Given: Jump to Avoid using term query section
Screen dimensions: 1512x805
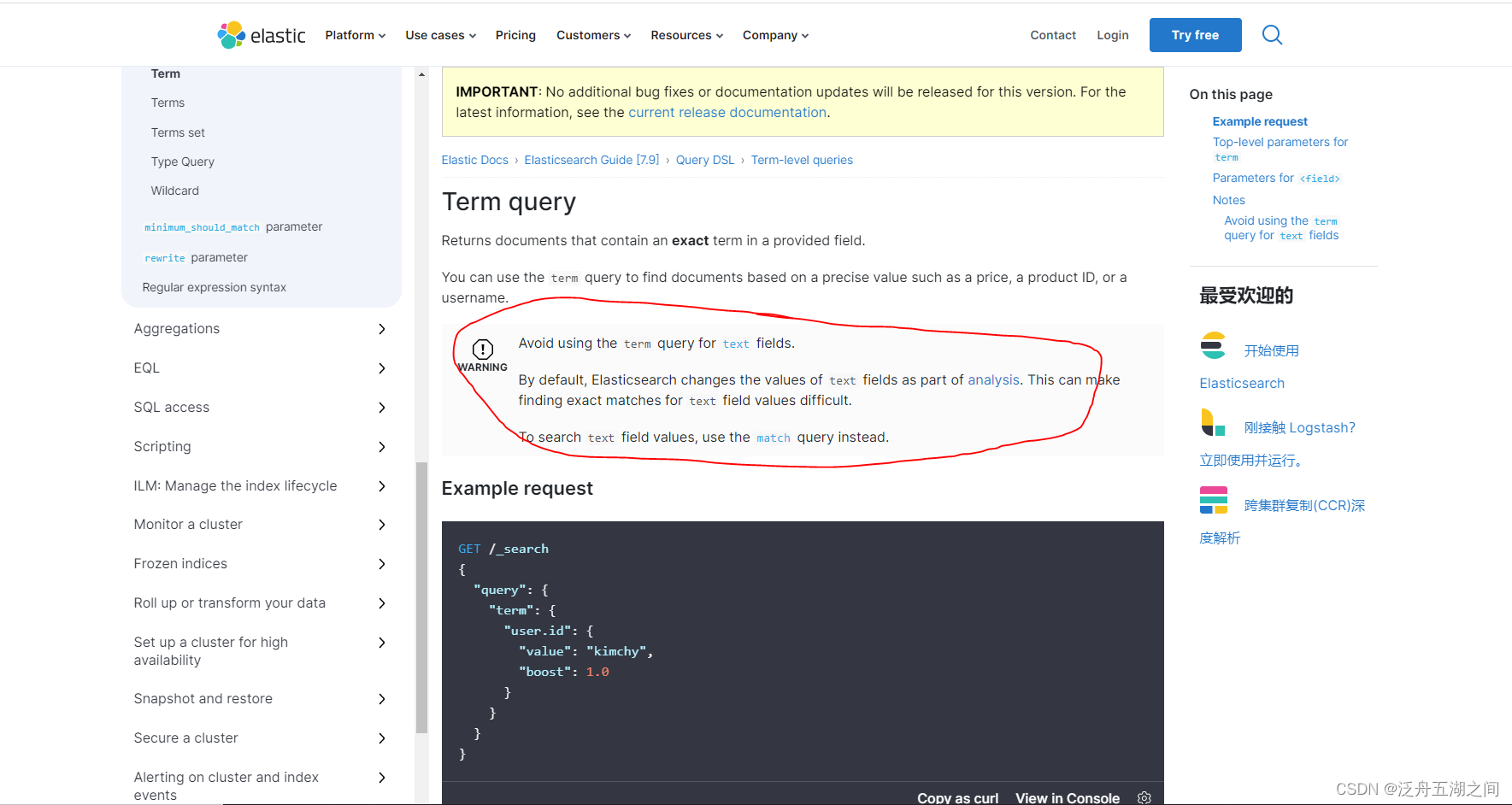Looking at the screenshot, I should coord(1281,228).
